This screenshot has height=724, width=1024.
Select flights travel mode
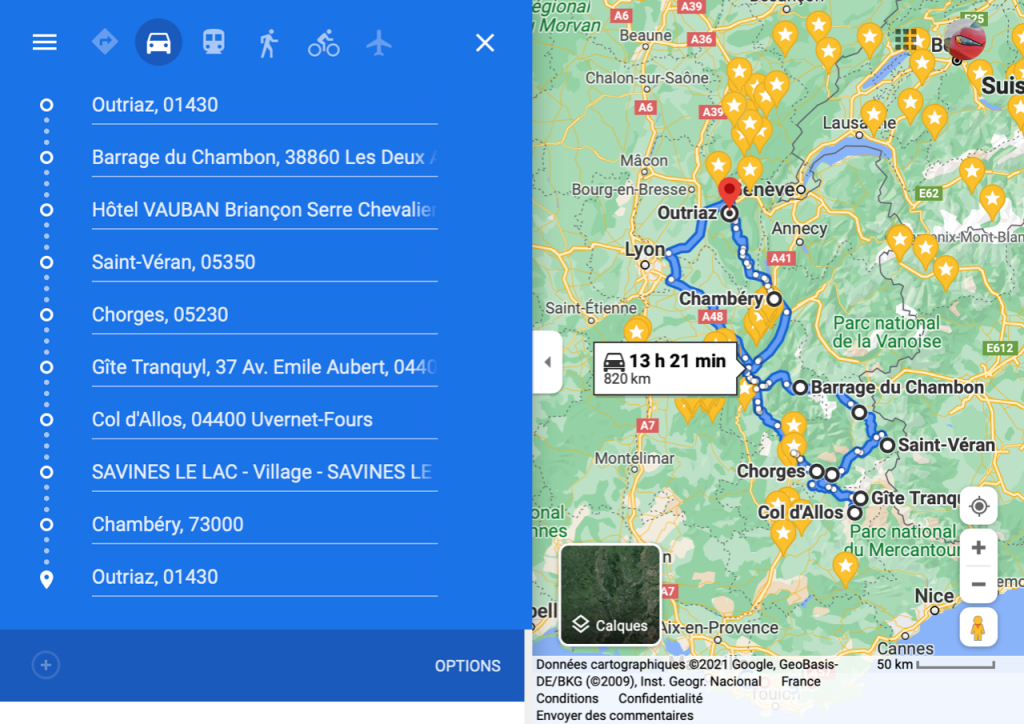pos(379,43)
